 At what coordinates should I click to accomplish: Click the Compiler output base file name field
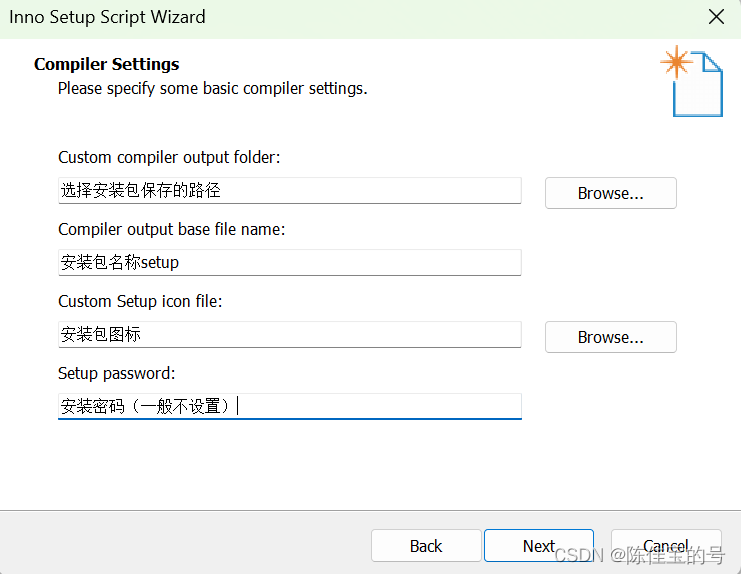coord(290,263)
